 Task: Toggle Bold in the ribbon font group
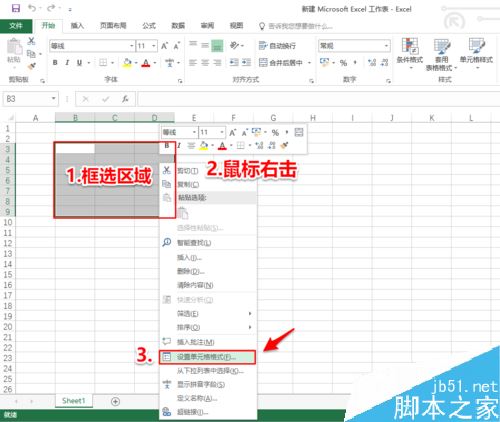click(55, 62)
